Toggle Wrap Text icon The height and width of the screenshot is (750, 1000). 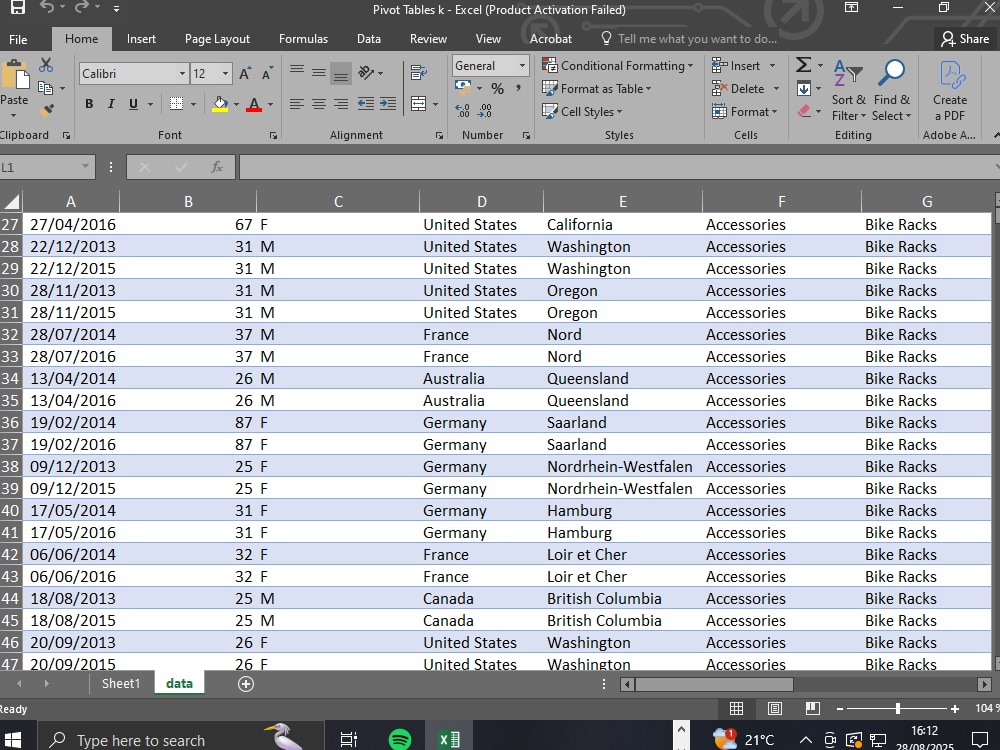(418, 73)
